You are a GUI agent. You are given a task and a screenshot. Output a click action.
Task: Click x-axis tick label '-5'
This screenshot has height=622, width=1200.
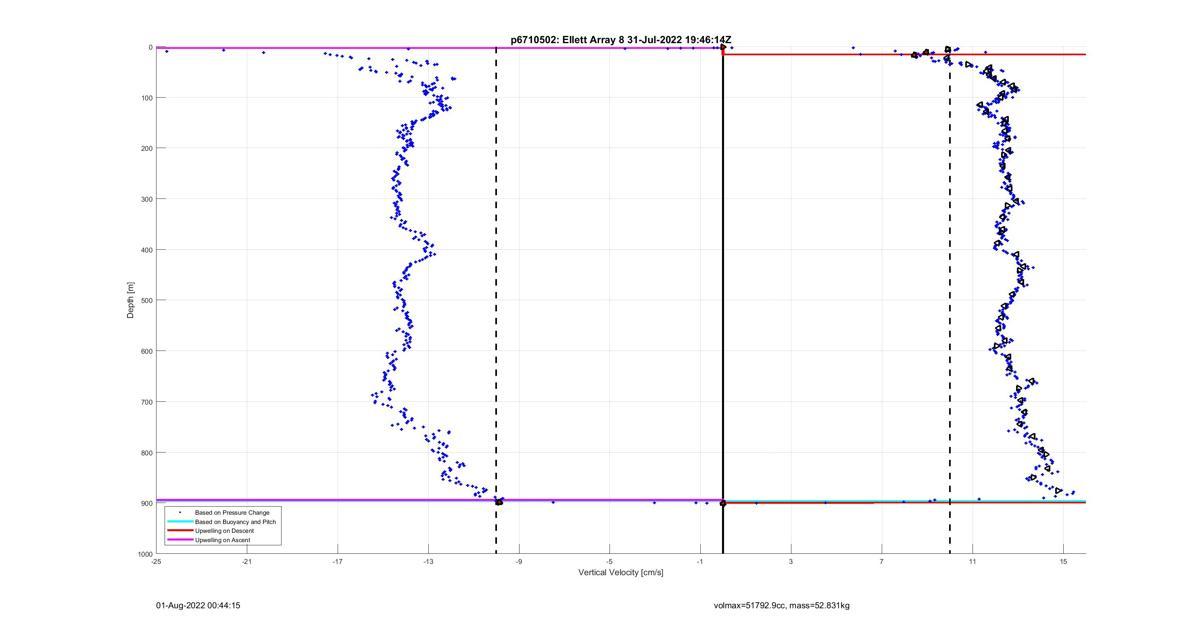coord(610,561)
